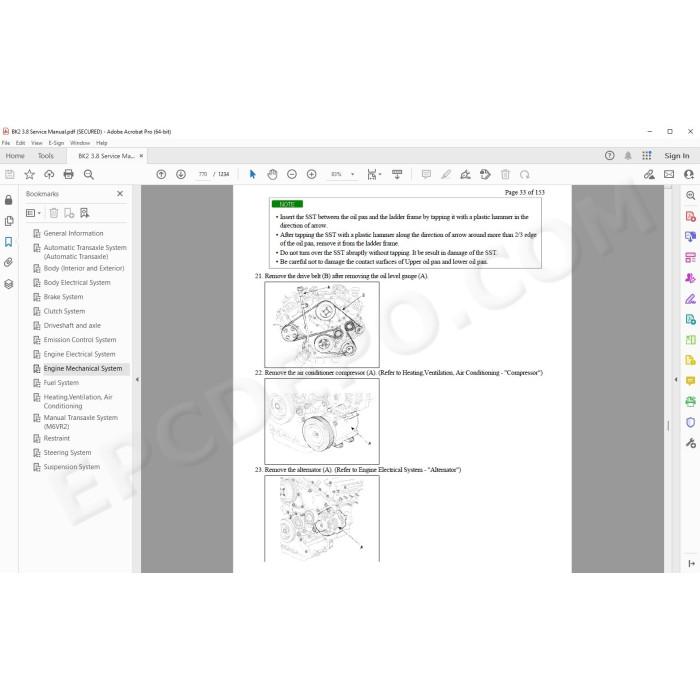Open the Window menu
This screenshot has height=700, width=700.
(x=80, y=143)
